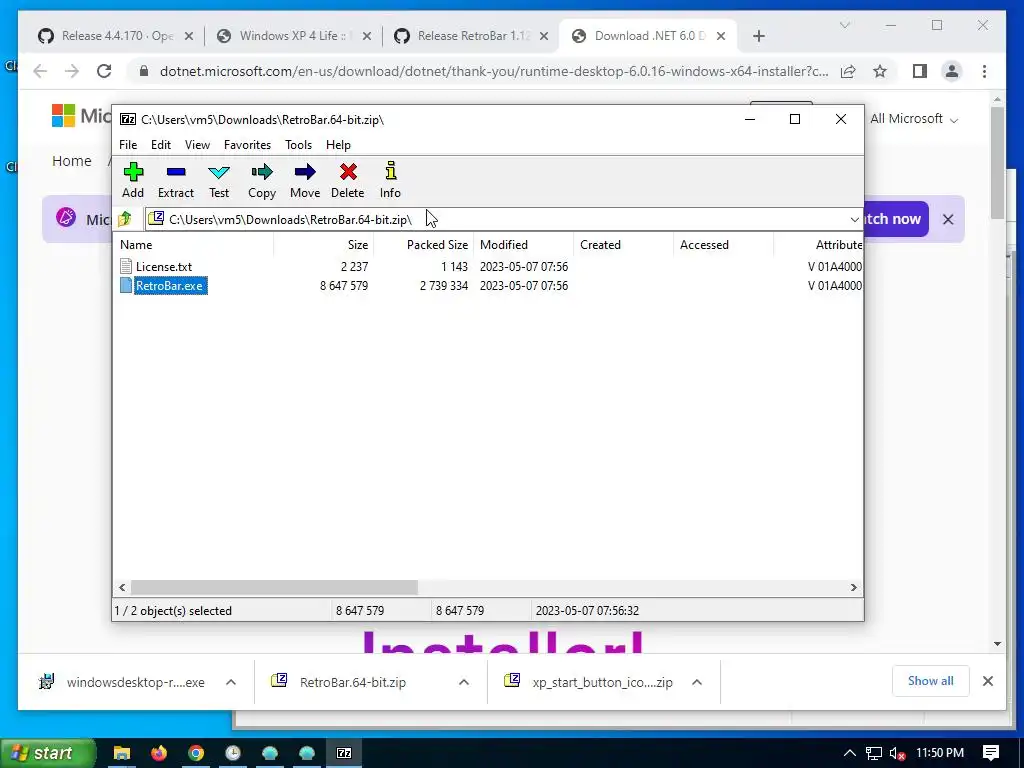The height and width of the screenshot is (768, 1024).
Task: Click the Chrome address bar URL
Action: point(494,71)
